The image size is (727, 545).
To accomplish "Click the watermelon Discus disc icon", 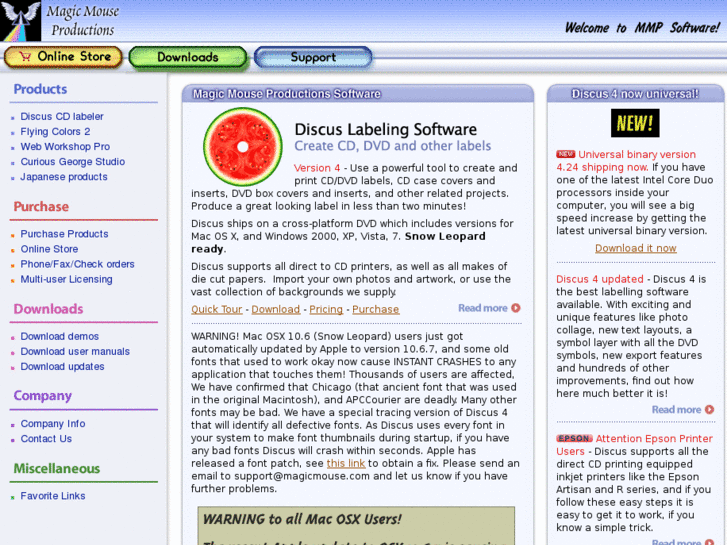I will (x=242, y=147).
